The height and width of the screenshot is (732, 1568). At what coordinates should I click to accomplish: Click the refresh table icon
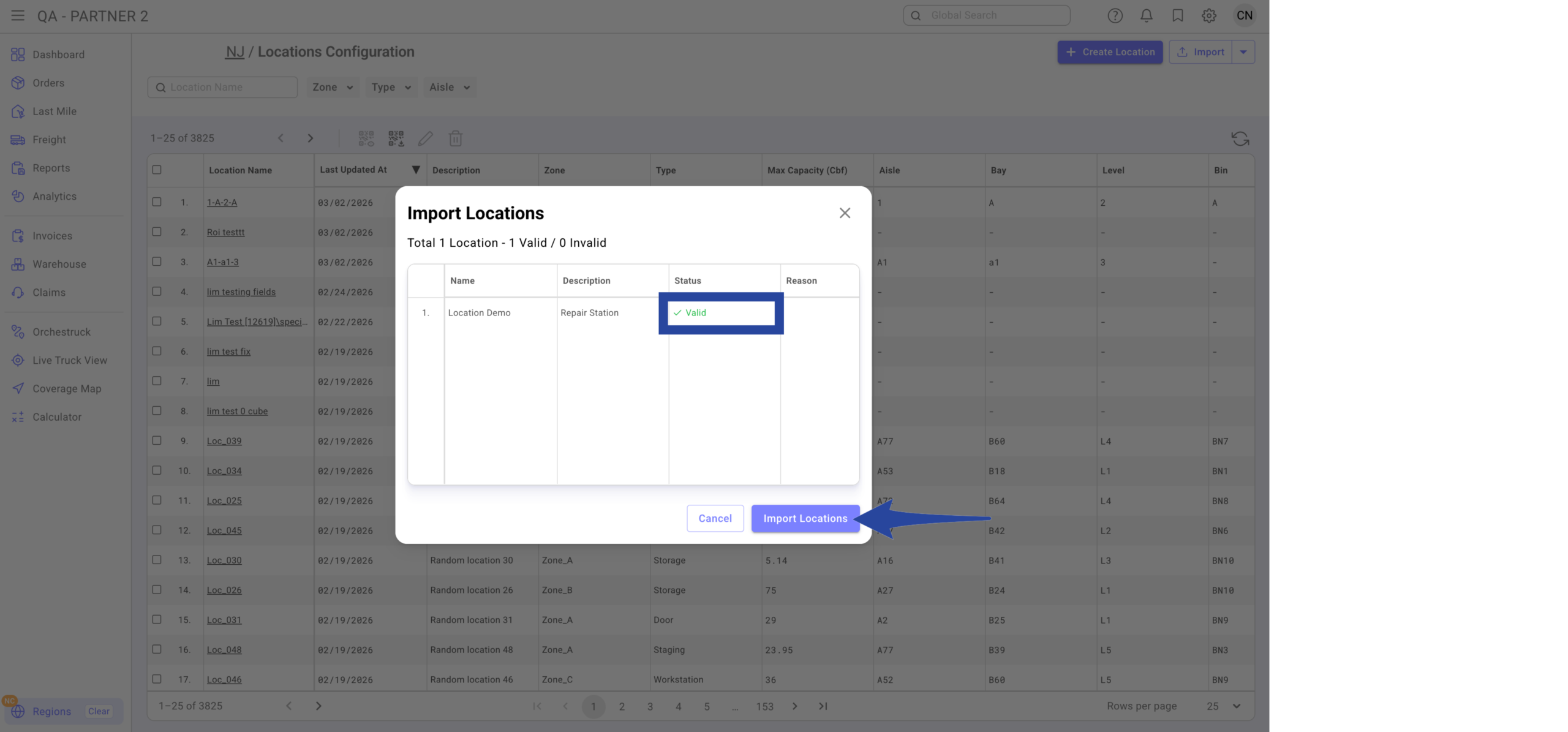coord(1240,138)
